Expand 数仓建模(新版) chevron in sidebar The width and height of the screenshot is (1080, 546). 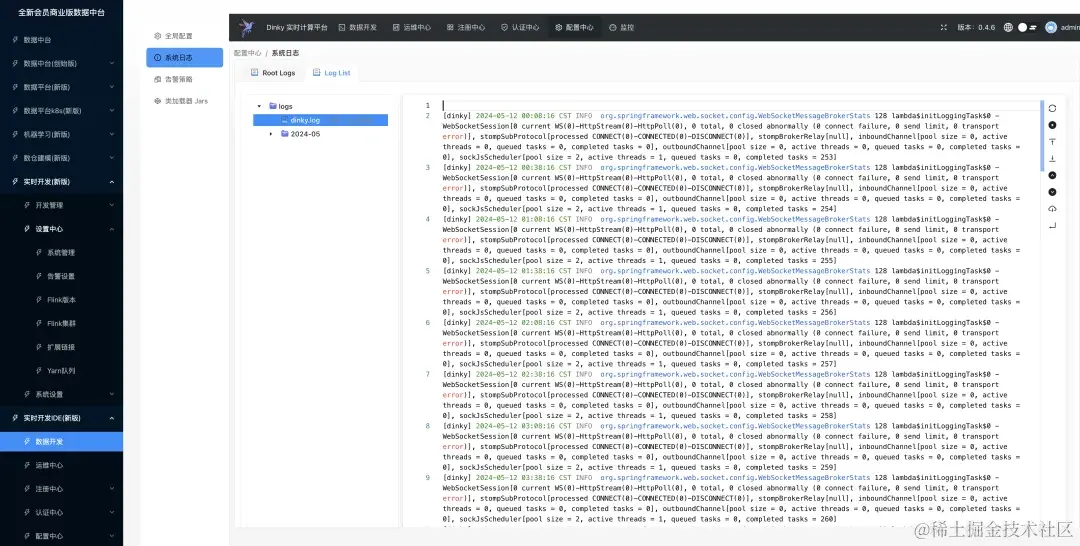tap(112, 158)
